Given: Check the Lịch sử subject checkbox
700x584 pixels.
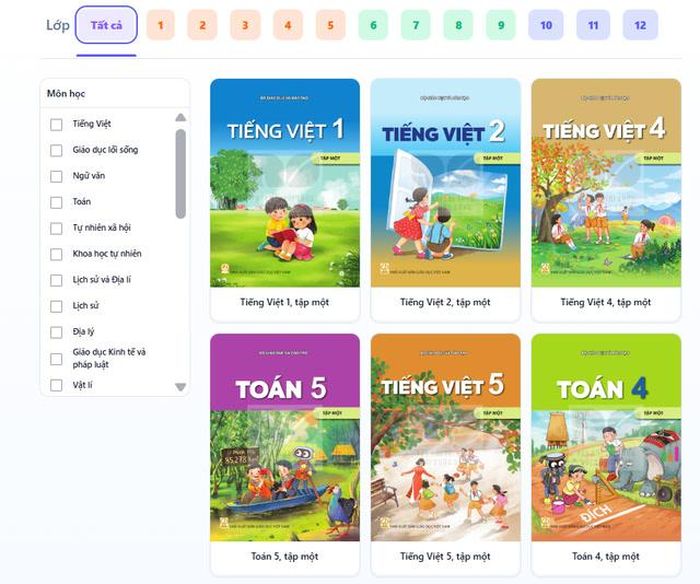Looking at the screenshot, I should click(56, 306).
